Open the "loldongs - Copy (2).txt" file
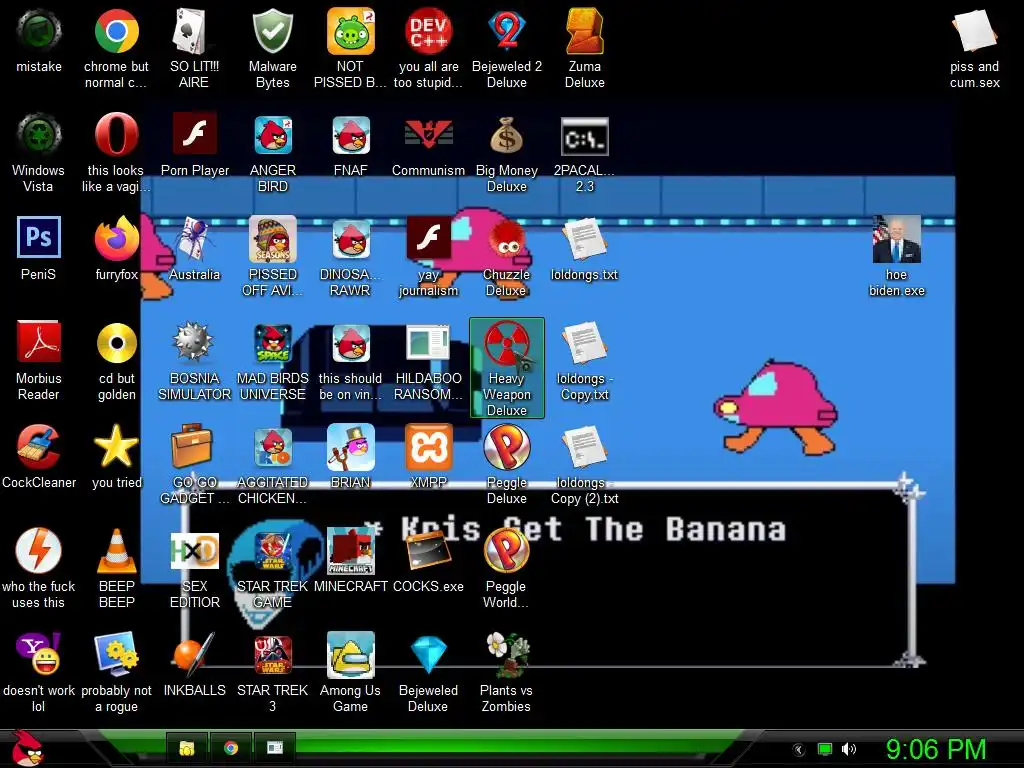Screen dimensions: 1024x768 (x=584, y=447)
